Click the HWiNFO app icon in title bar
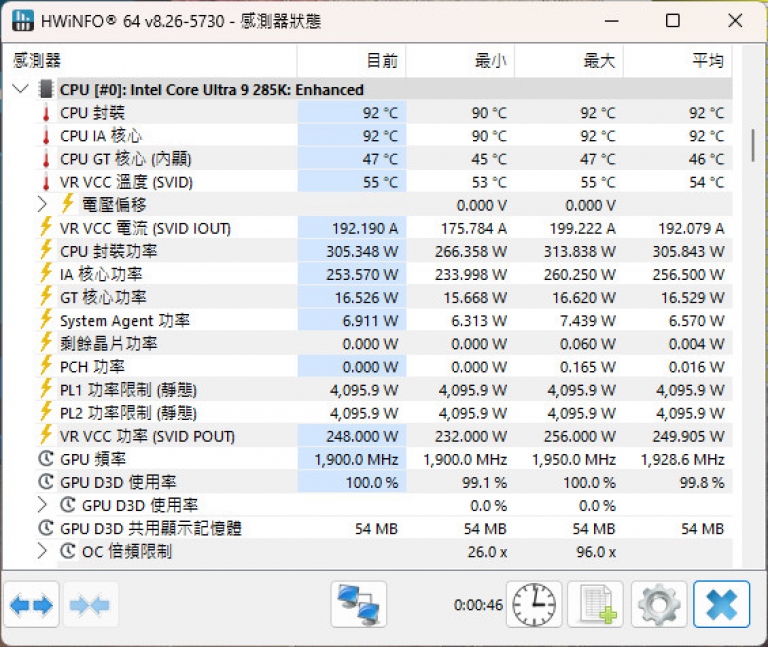 [23, 21]
